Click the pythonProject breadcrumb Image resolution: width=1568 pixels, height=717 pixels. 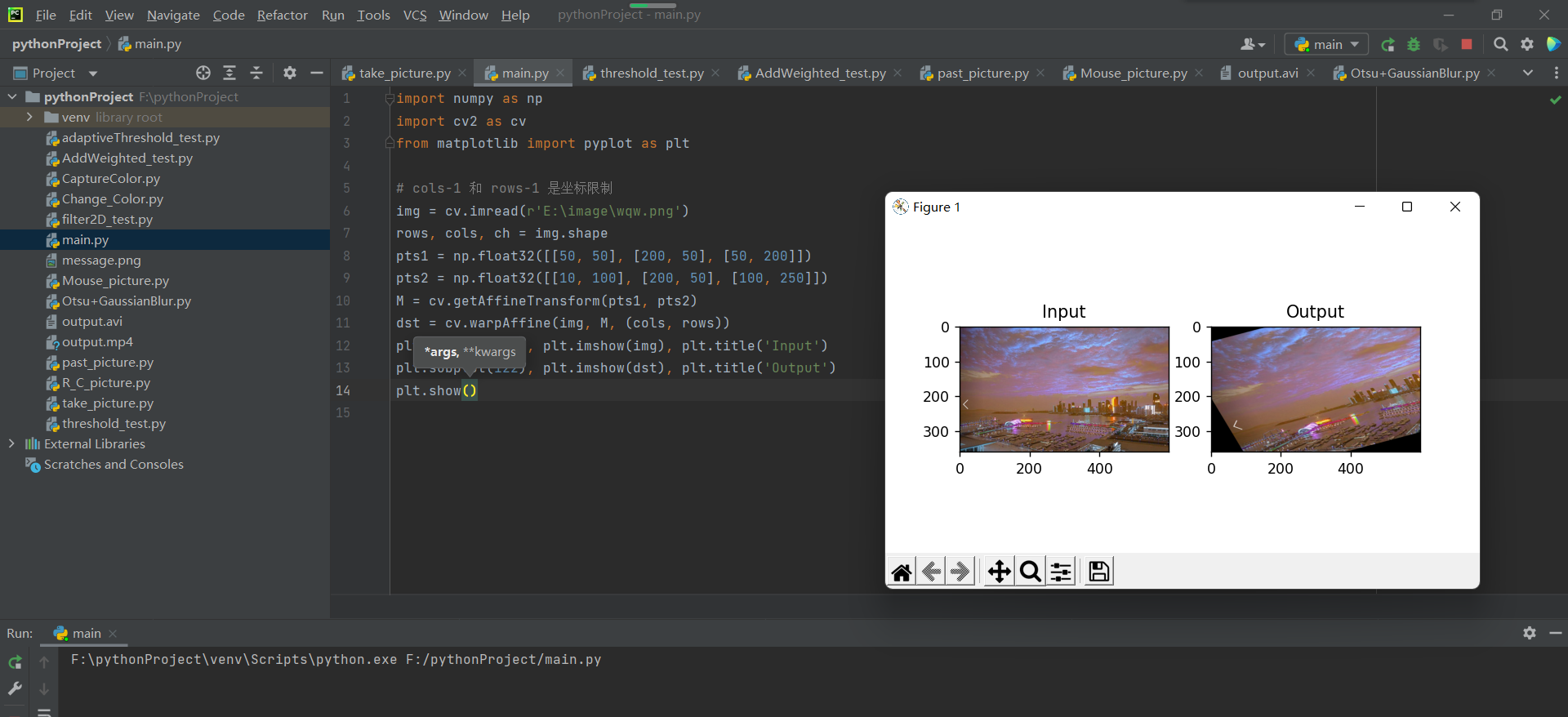click(x=56, y=44)
